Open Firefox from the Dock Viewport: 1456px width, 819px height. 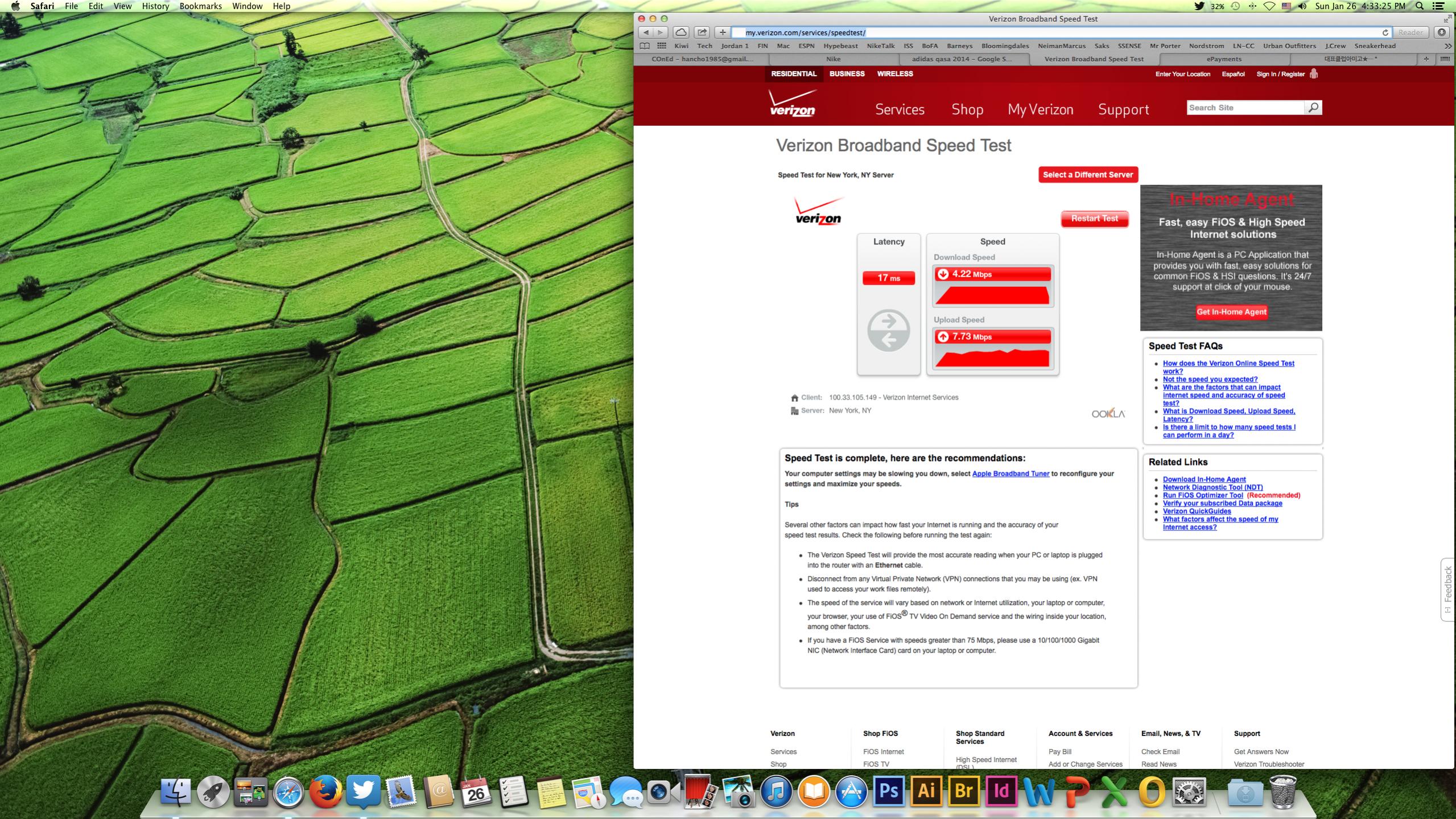[325, 792]
